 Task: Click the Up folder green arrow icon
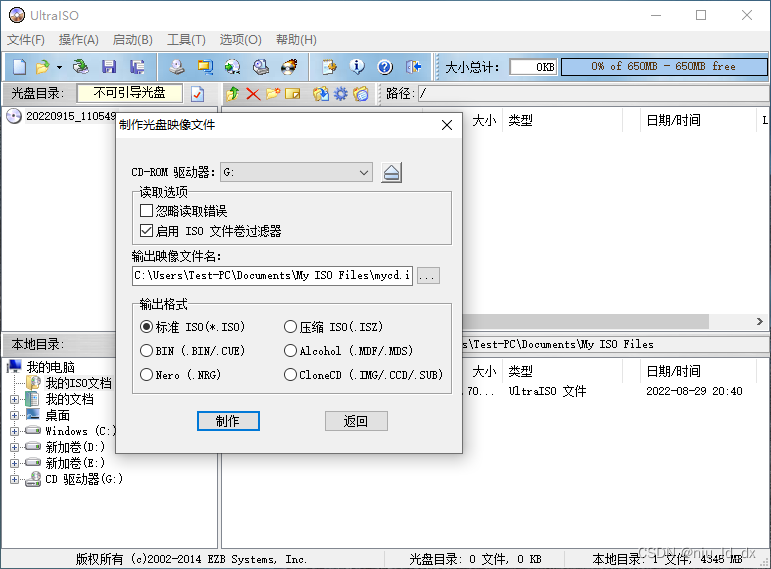click(233, 93)
